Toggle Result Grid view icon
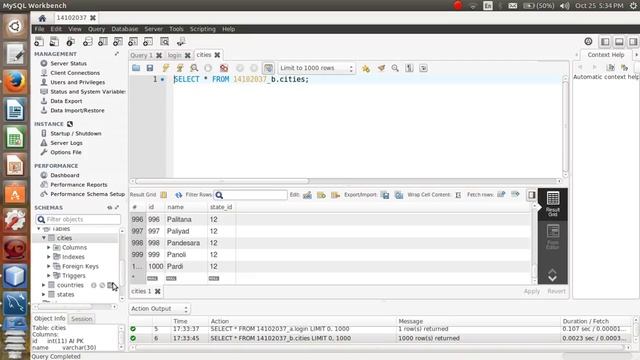The width and height of the screenshot is (640, 360). coord(164,195)
